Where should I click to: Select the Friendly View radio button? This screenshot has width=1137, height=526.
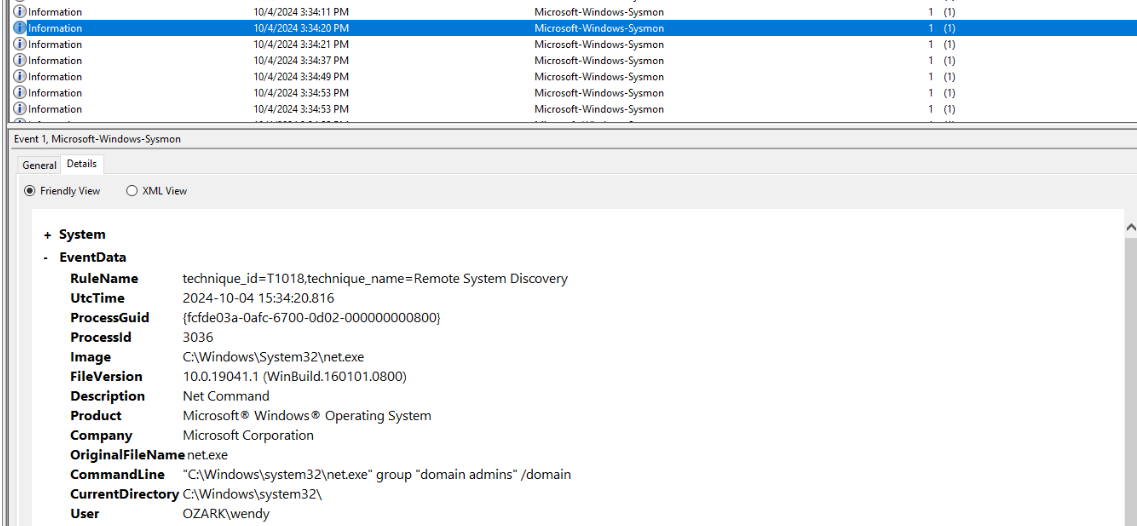(x=30, y=191)
